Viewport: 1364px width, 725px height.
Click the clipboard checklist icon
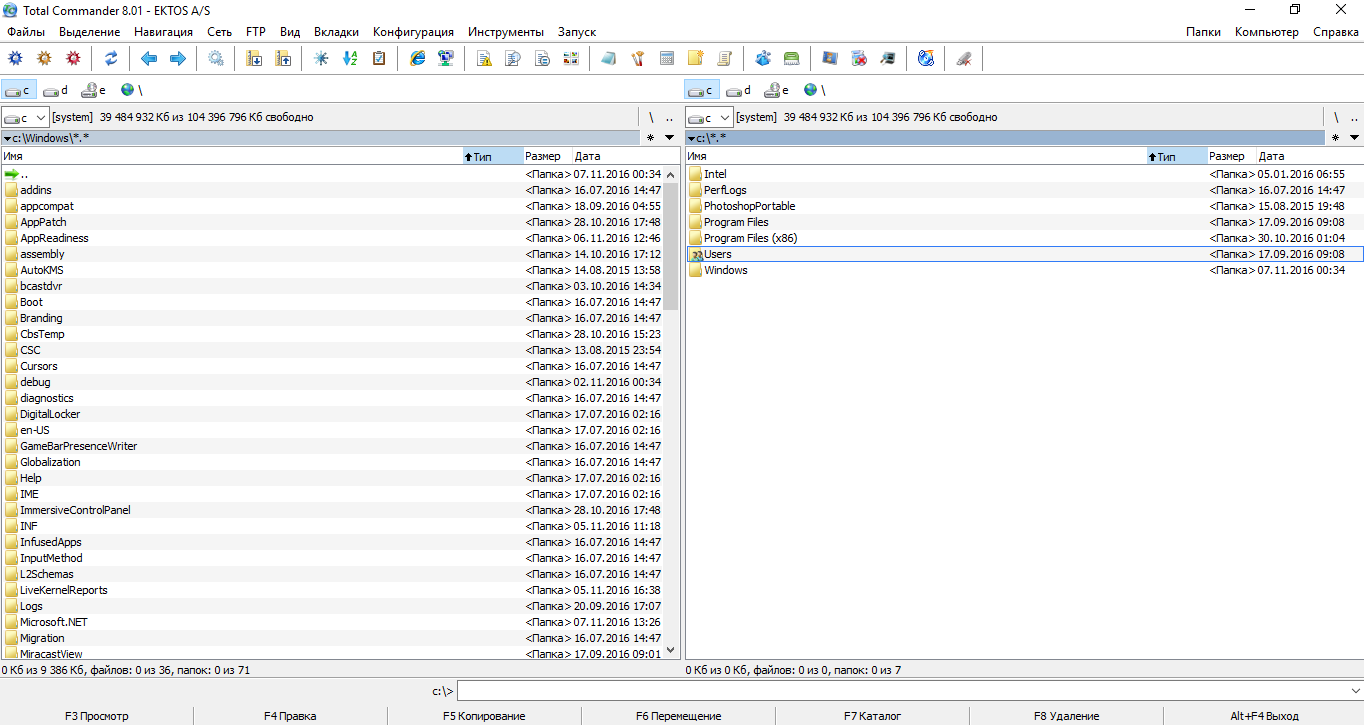coord(379,59)
